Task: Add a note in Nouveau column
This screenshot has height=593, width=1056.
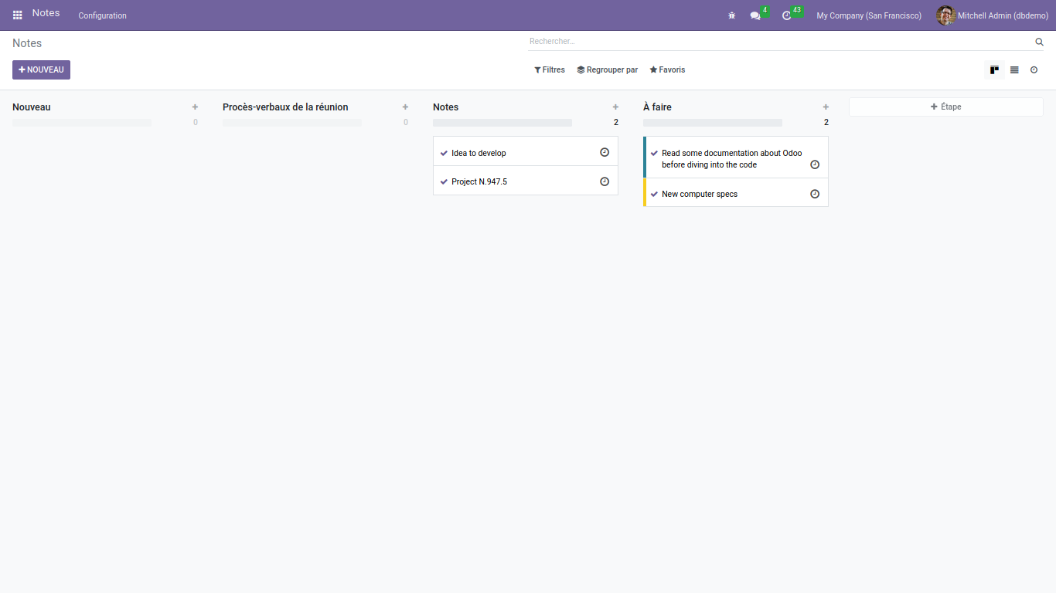Action: click(195, 107)
